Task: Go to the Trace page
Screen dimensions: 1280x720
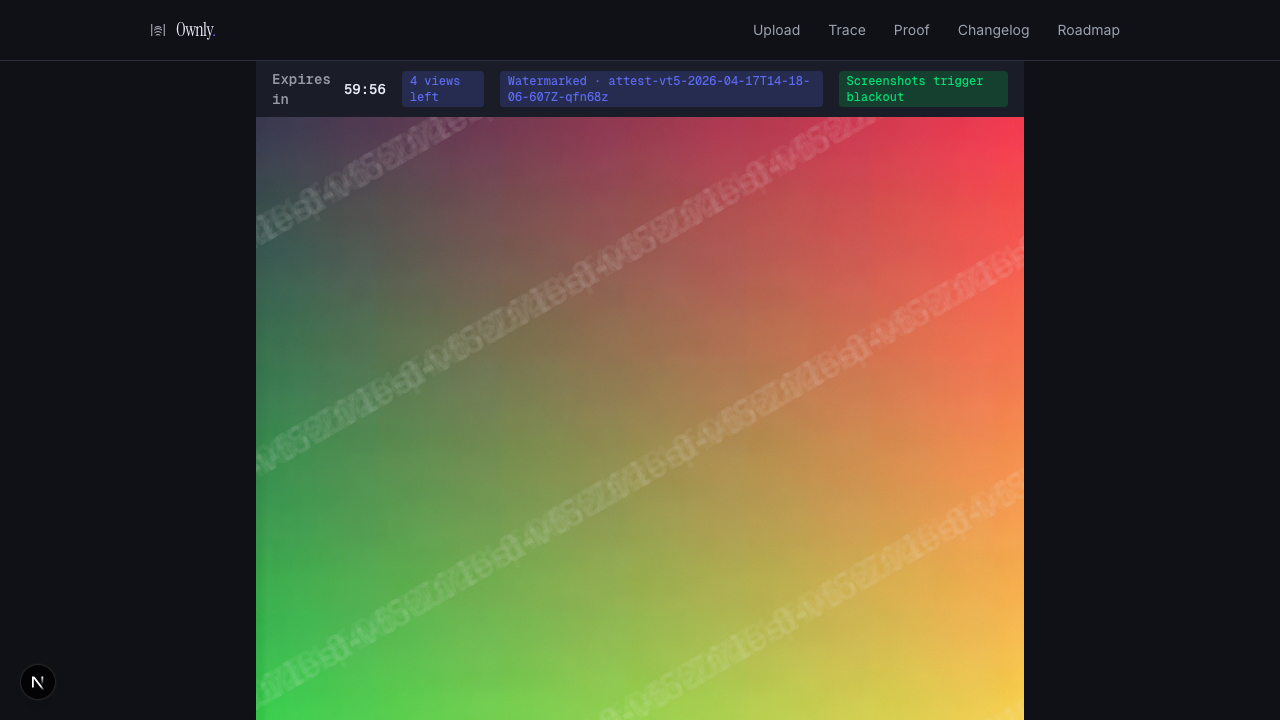Action: (846, 30)
